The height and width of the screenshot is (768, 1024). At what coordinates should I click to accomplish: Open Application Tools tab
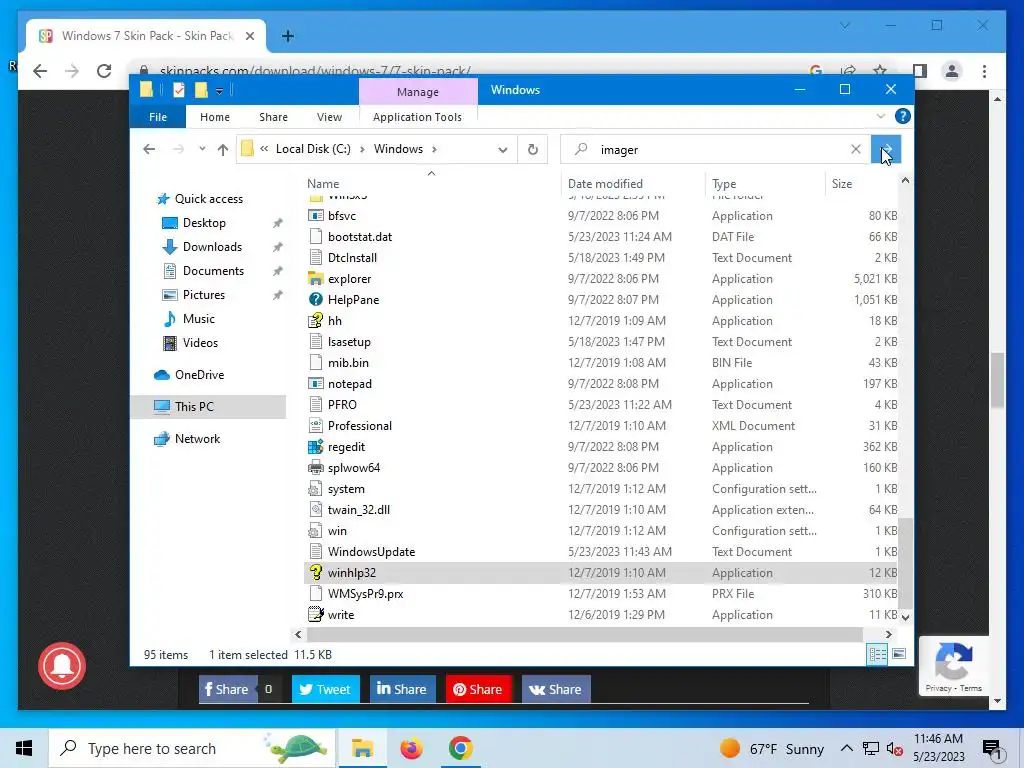click(417, 117)
